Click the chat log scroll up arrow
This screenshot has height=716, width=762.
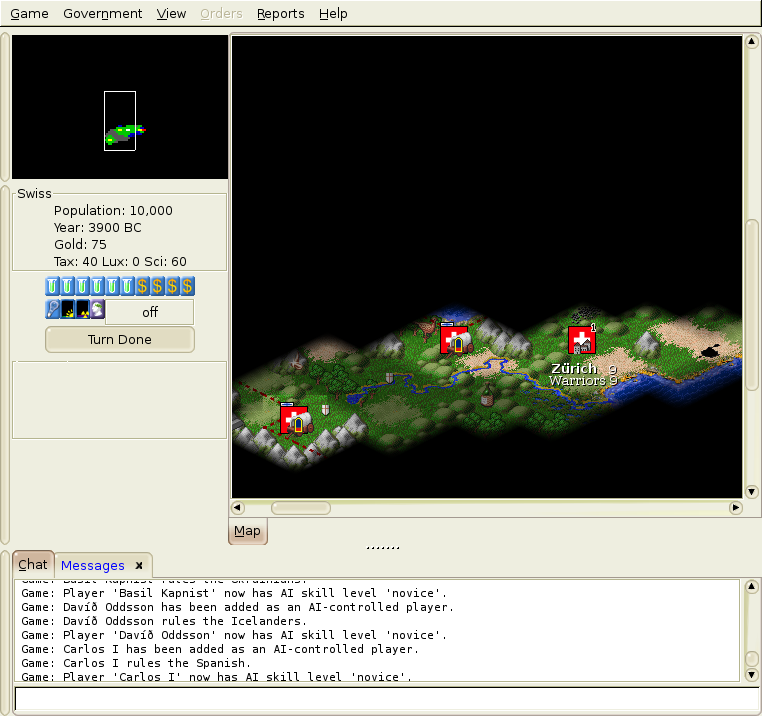751,587
